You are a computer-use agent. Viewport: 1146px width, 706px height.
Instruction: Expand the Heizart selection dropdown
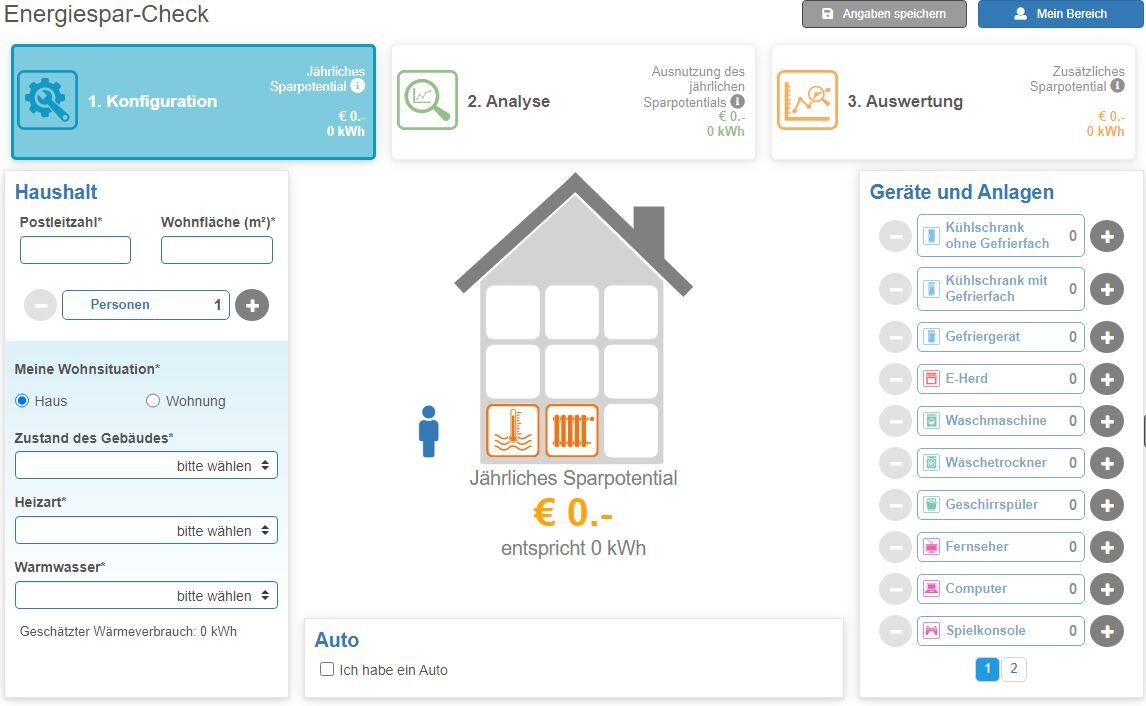click(146, 531)
